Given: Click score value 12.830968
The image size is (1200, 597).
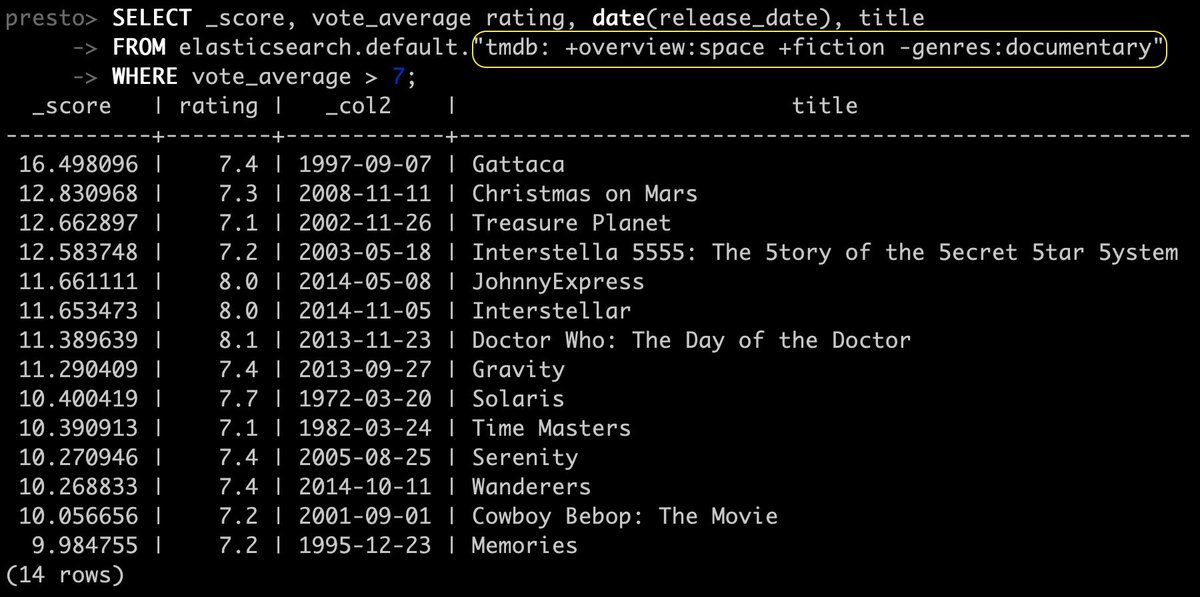Looking at the screenshot, I should [79, 193].
